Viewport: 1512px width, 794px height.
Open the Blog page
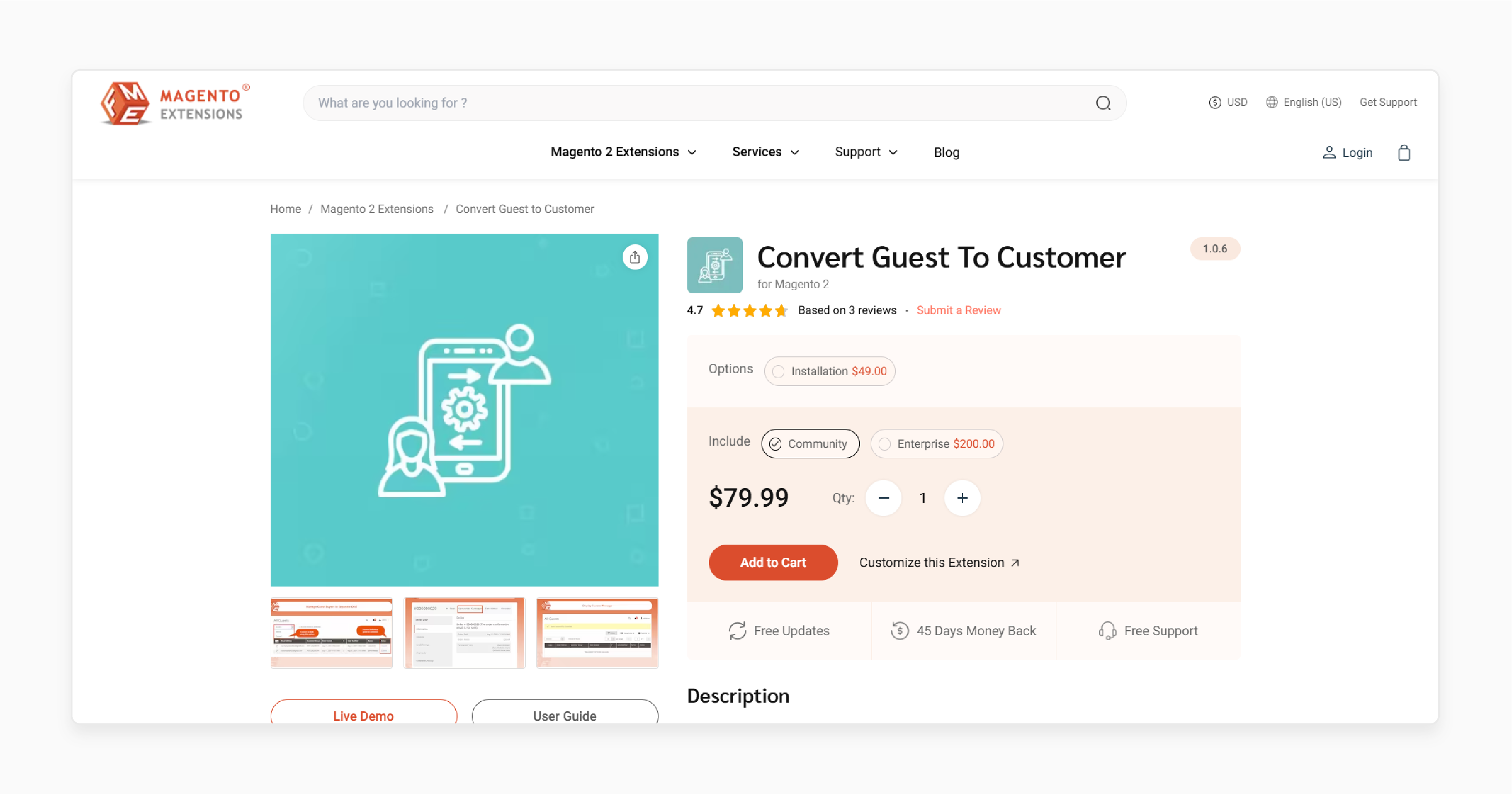(x=946, y=152)
